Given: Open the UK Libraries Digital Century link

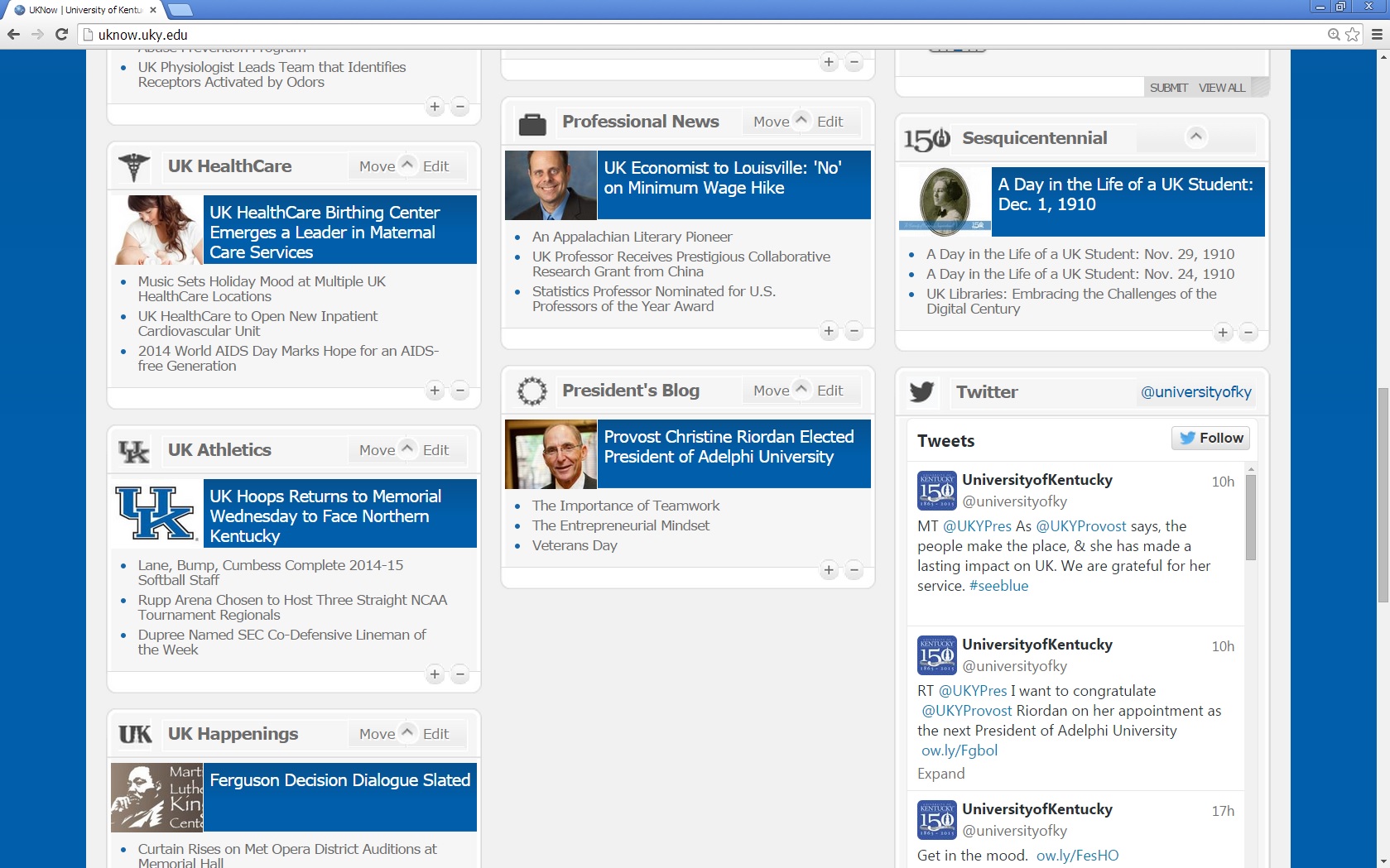Looking at the screenshot, I should (1071, 301).
